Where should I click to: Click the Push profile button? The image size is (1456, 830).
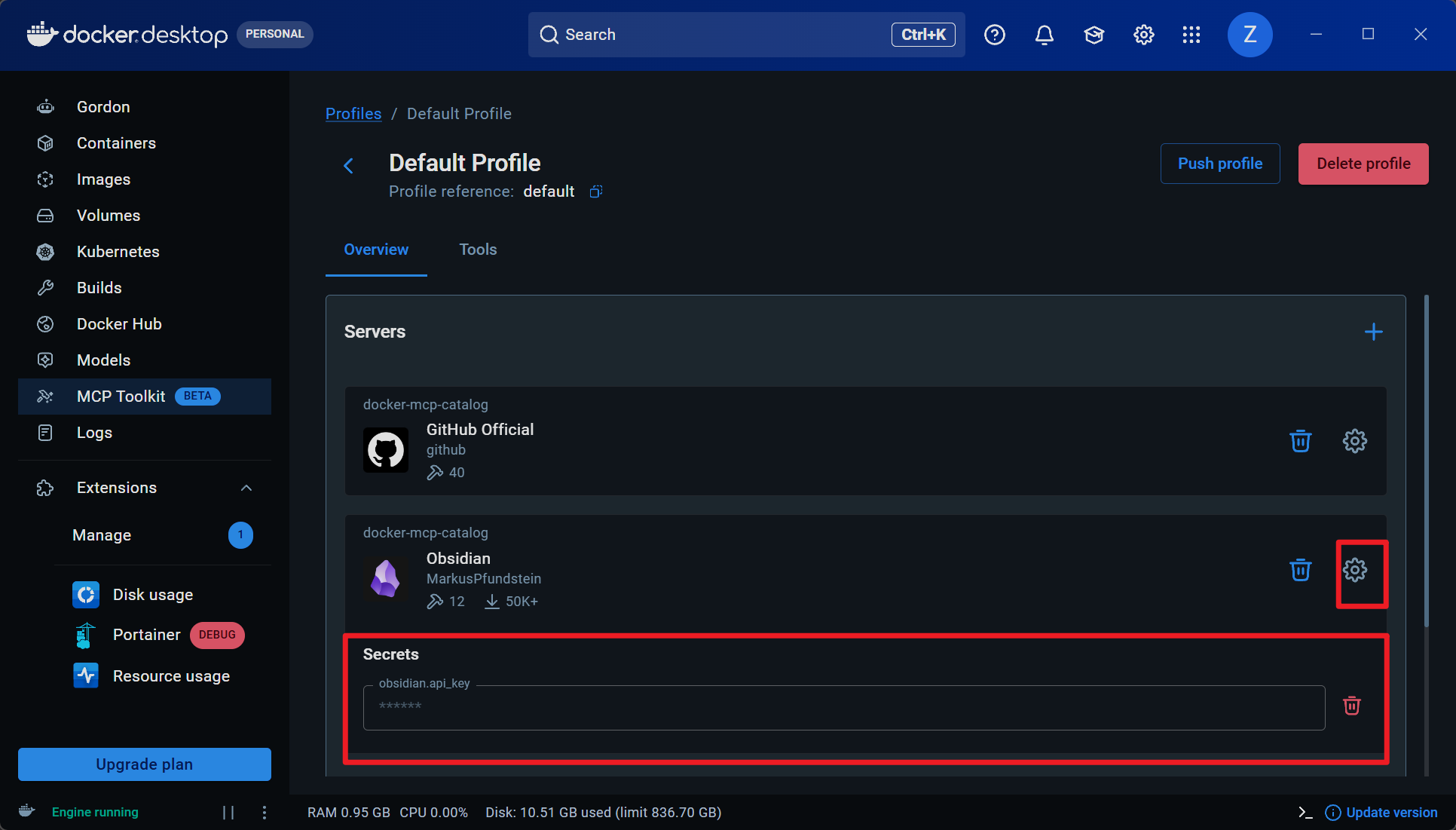coord(1220,164)
